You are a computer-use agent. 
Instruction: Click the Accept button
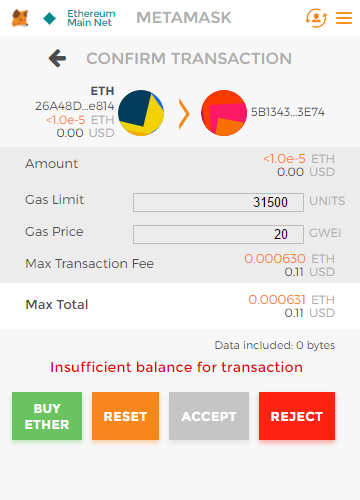[209, 416]
